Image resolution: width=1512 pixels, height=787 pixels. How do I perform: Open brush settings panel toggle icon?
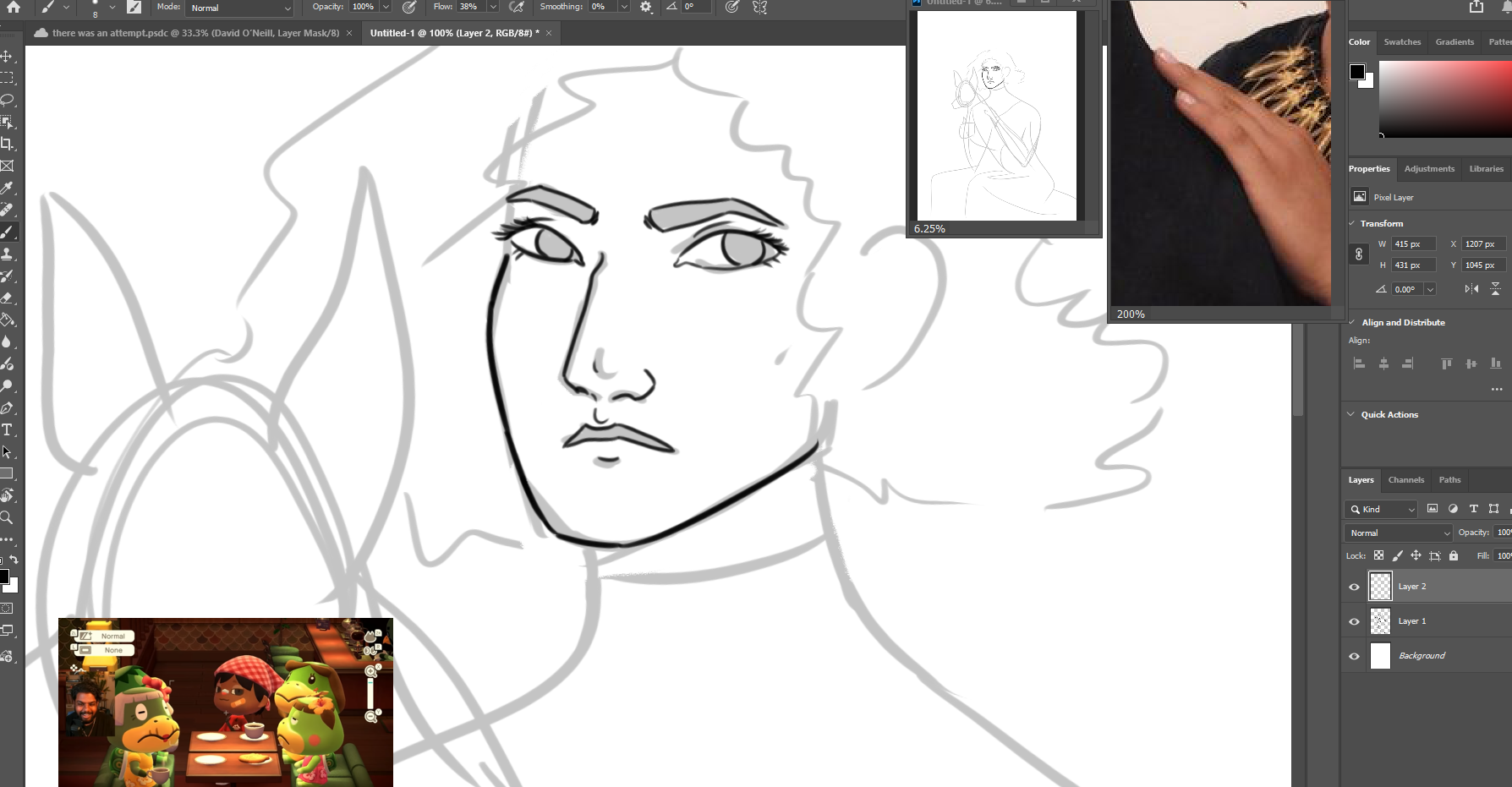134,7
